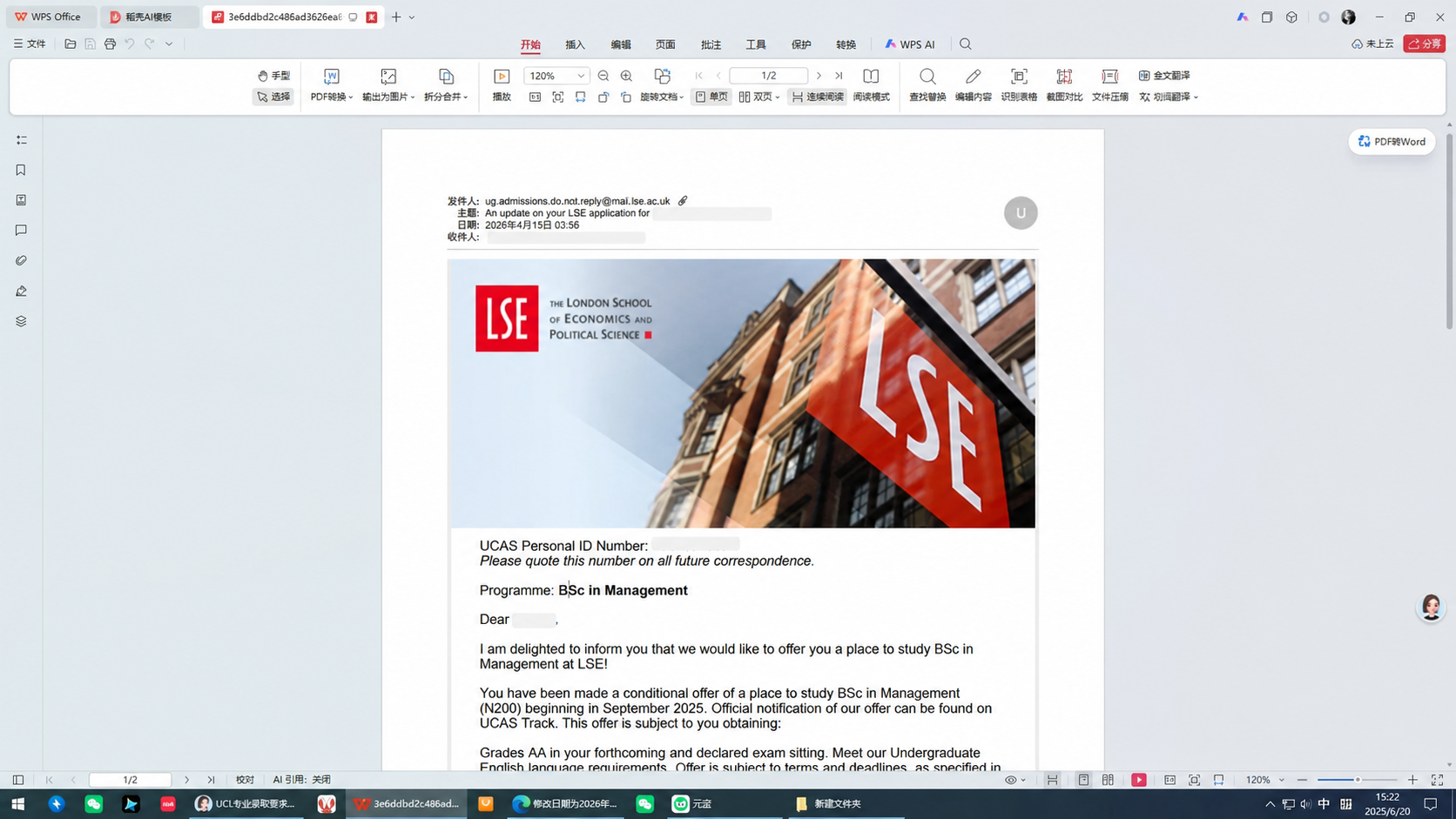Expand the quick access toolbar dropdown arrow
Image resolution: width=1456 pixels, height=819 pixels.
[x=169, y=44]
